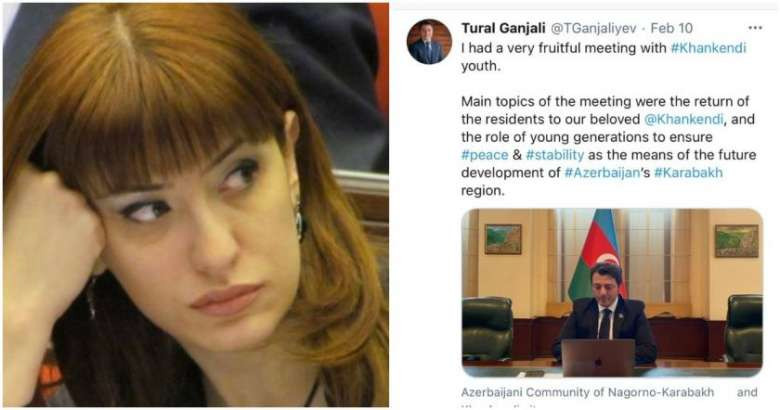The image size is (780, 410).
Task: Click the word 'and' beside the caption
Action: click(747, 393)
